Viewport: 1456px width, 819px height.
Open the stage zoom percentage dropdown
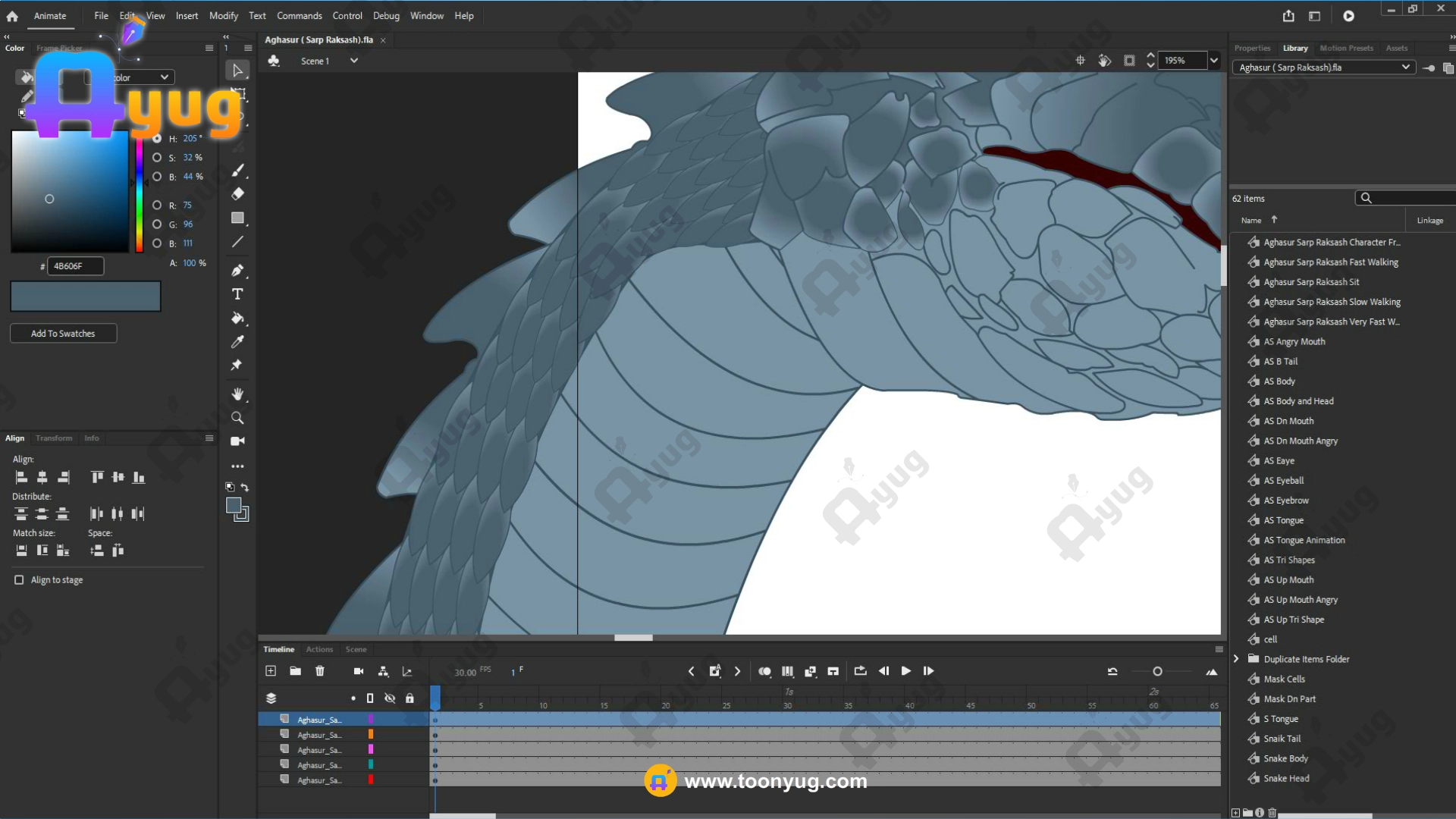coord(1214,61)
